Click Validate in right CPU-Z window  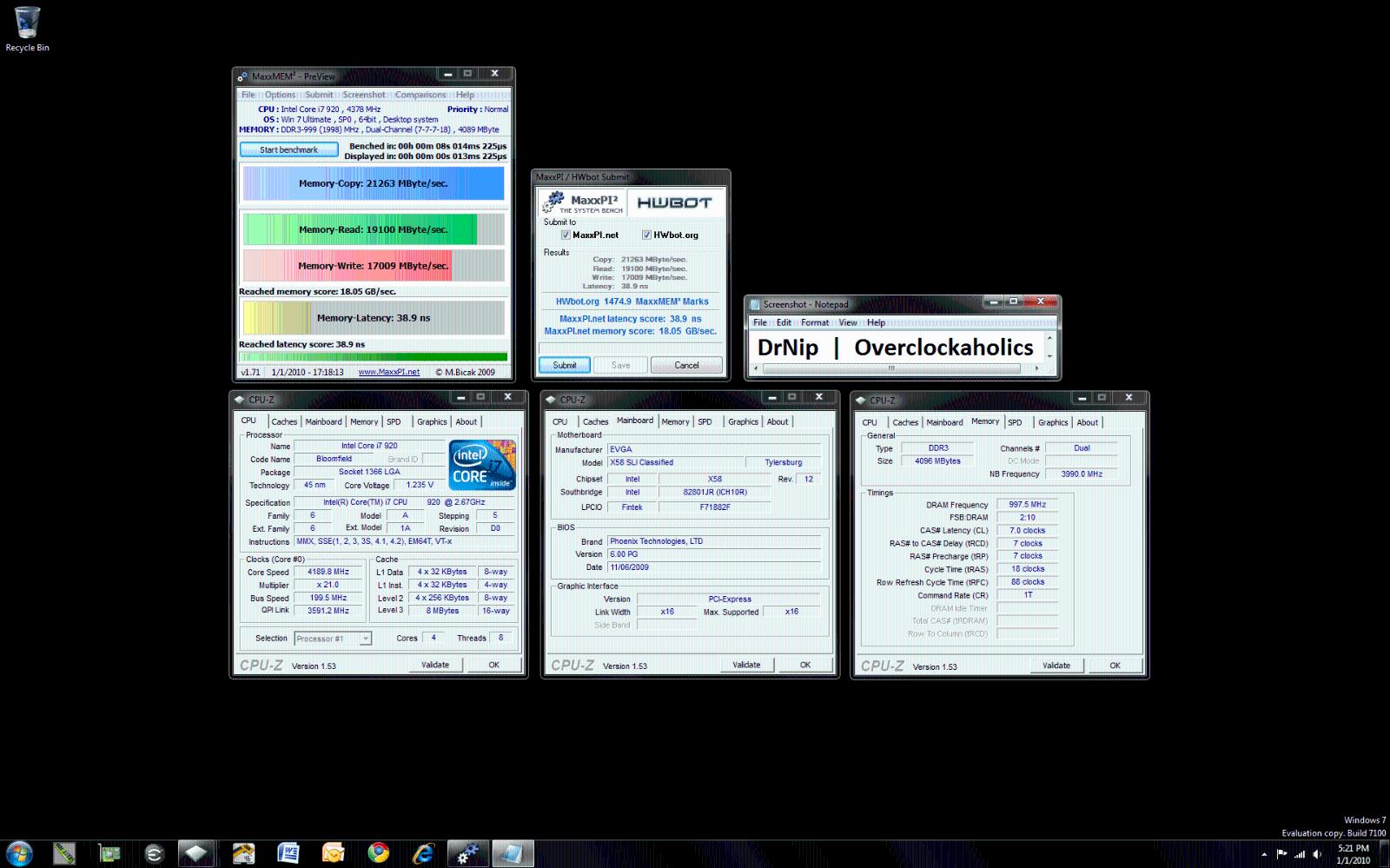(x=1056, y=666)
